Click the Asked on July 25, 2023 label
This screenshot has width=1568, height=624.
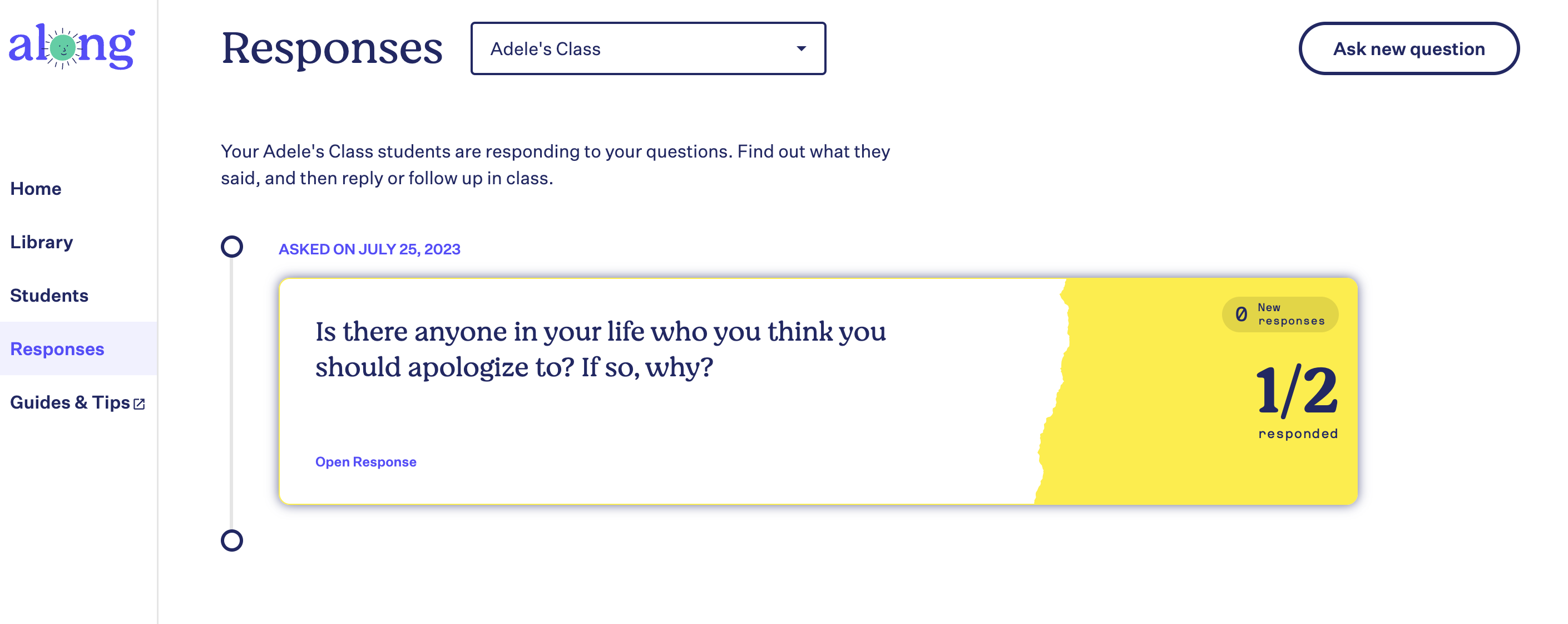pyautogui.click(x=369, y=249)
